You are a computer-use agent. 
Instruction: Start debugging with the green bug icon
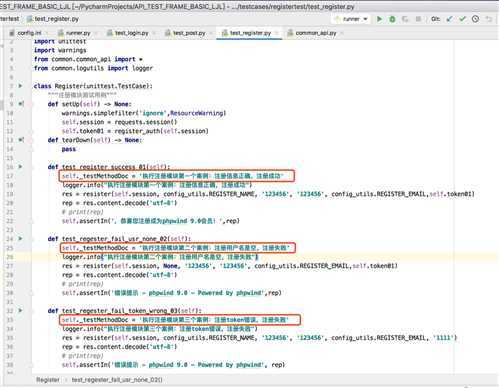click(x=392, y=19)
